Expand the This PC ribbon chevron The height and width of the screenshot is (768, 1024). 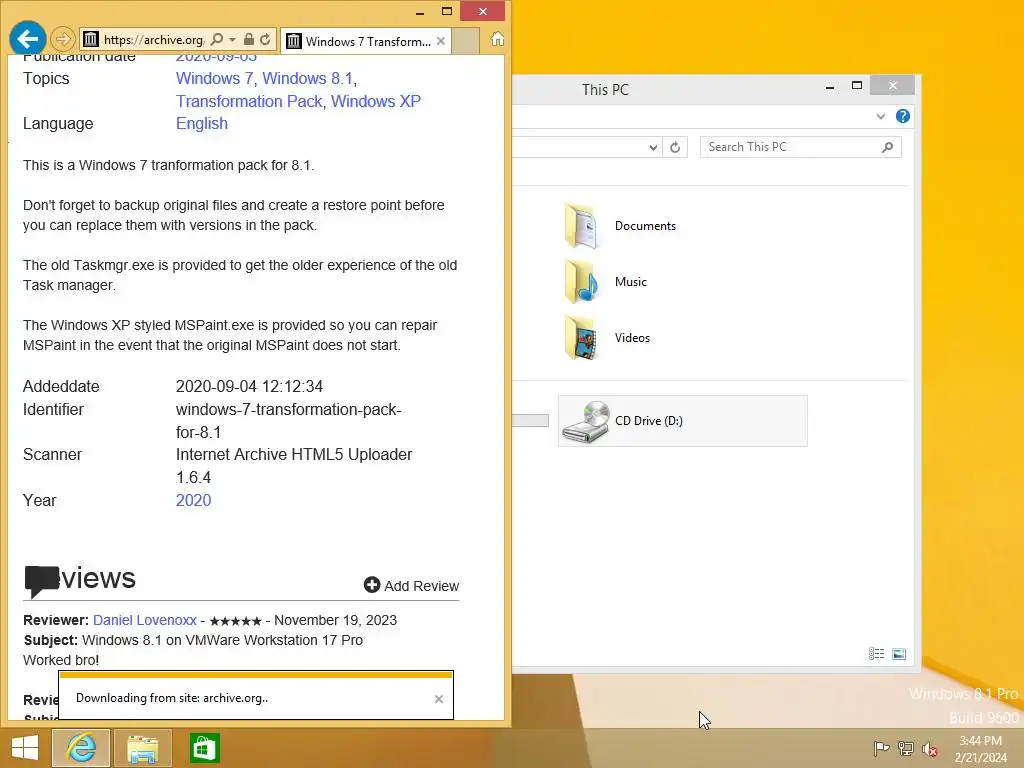881,116
